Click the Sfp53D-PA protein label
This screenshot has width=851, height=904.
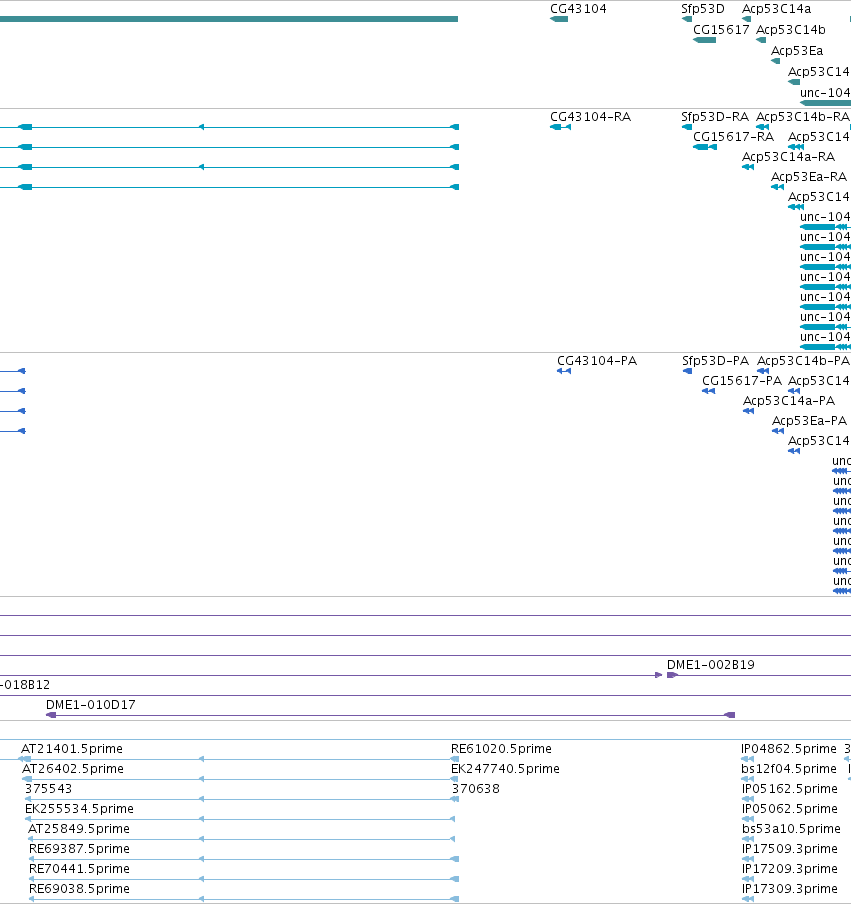coord(716,360)
